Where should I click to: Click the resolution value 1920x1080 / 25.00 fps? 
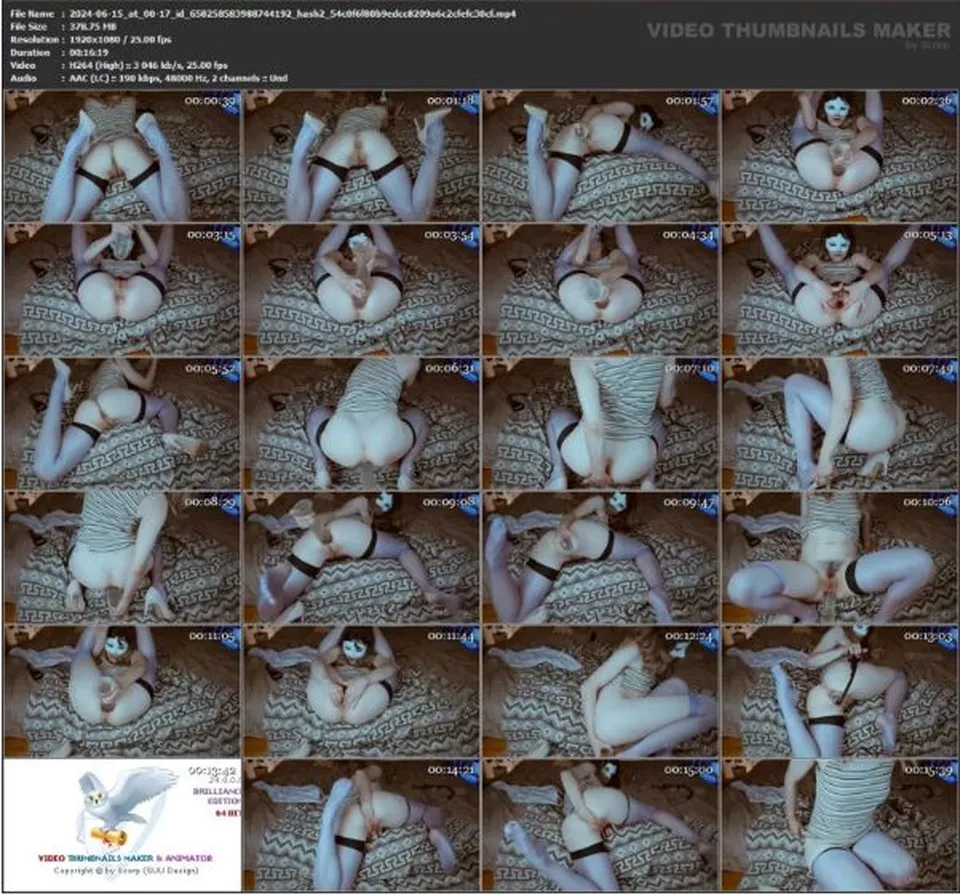tap(120, 39)
